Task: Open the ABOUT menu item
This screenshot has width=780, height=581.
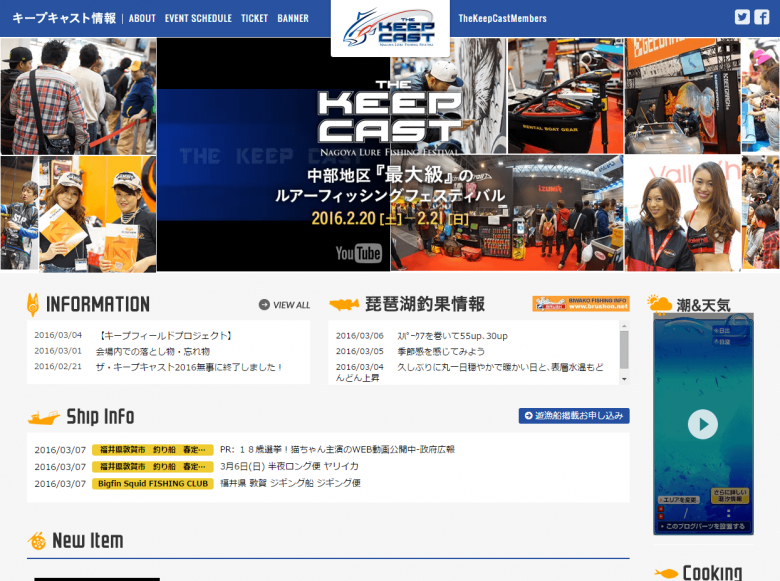Action: coord(142,18)
